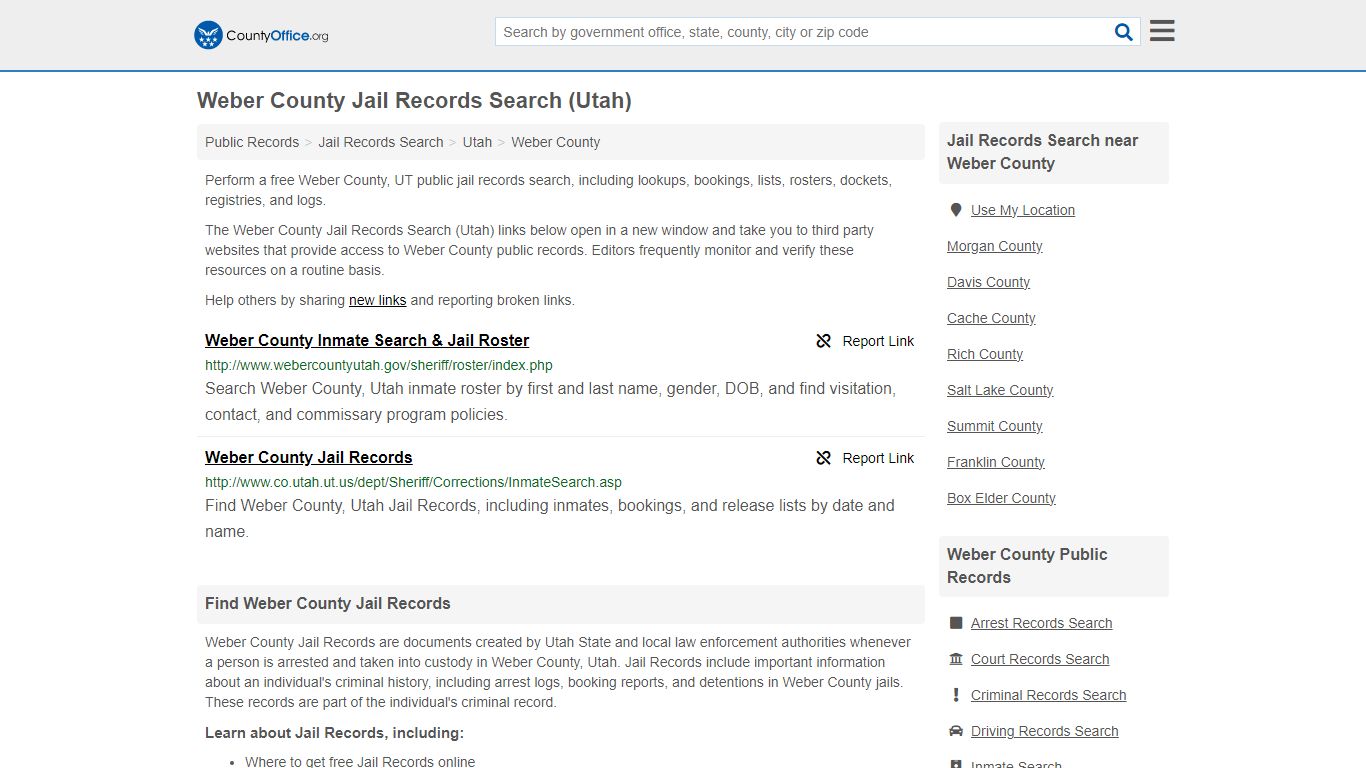1366x768 pixels.
Task: Open Morgan County jail records
Action: 995,246
